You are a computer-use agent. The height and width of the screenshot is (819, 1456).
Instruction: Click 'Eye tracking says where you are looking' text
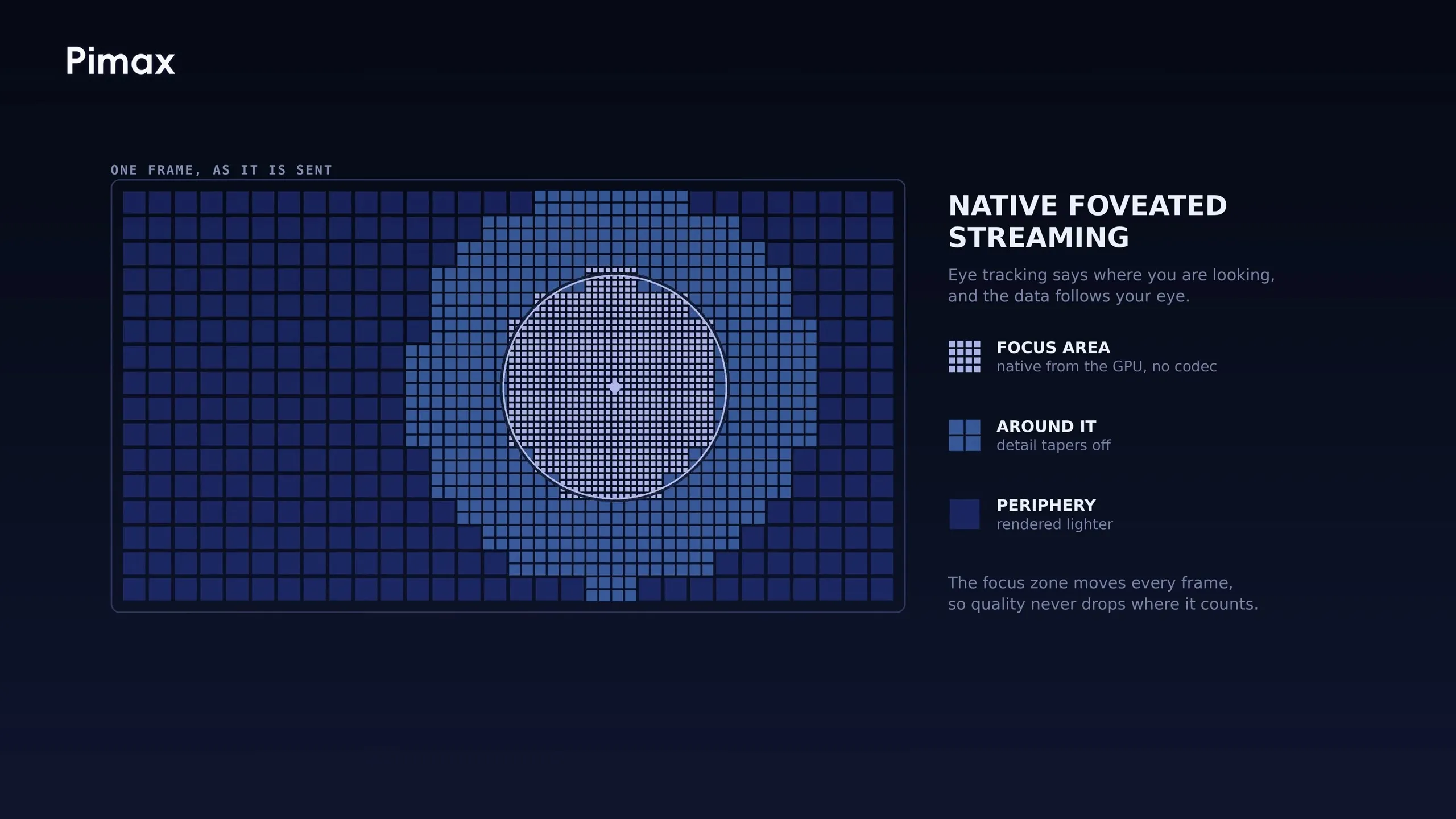[1111, 275]
